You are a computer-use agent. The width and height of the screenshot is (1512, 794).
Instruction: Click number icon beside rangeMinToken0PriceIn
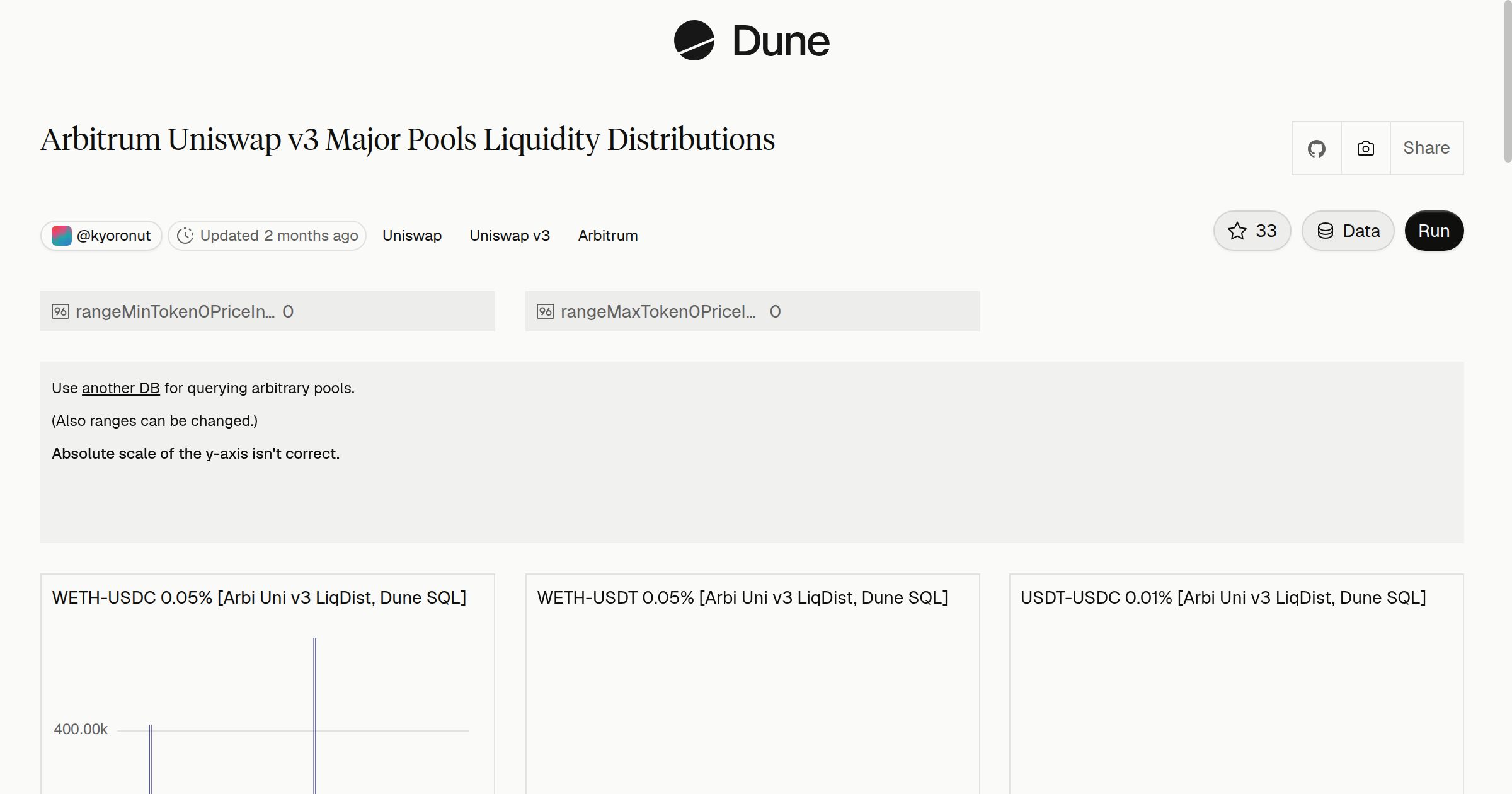click(60, 311)
